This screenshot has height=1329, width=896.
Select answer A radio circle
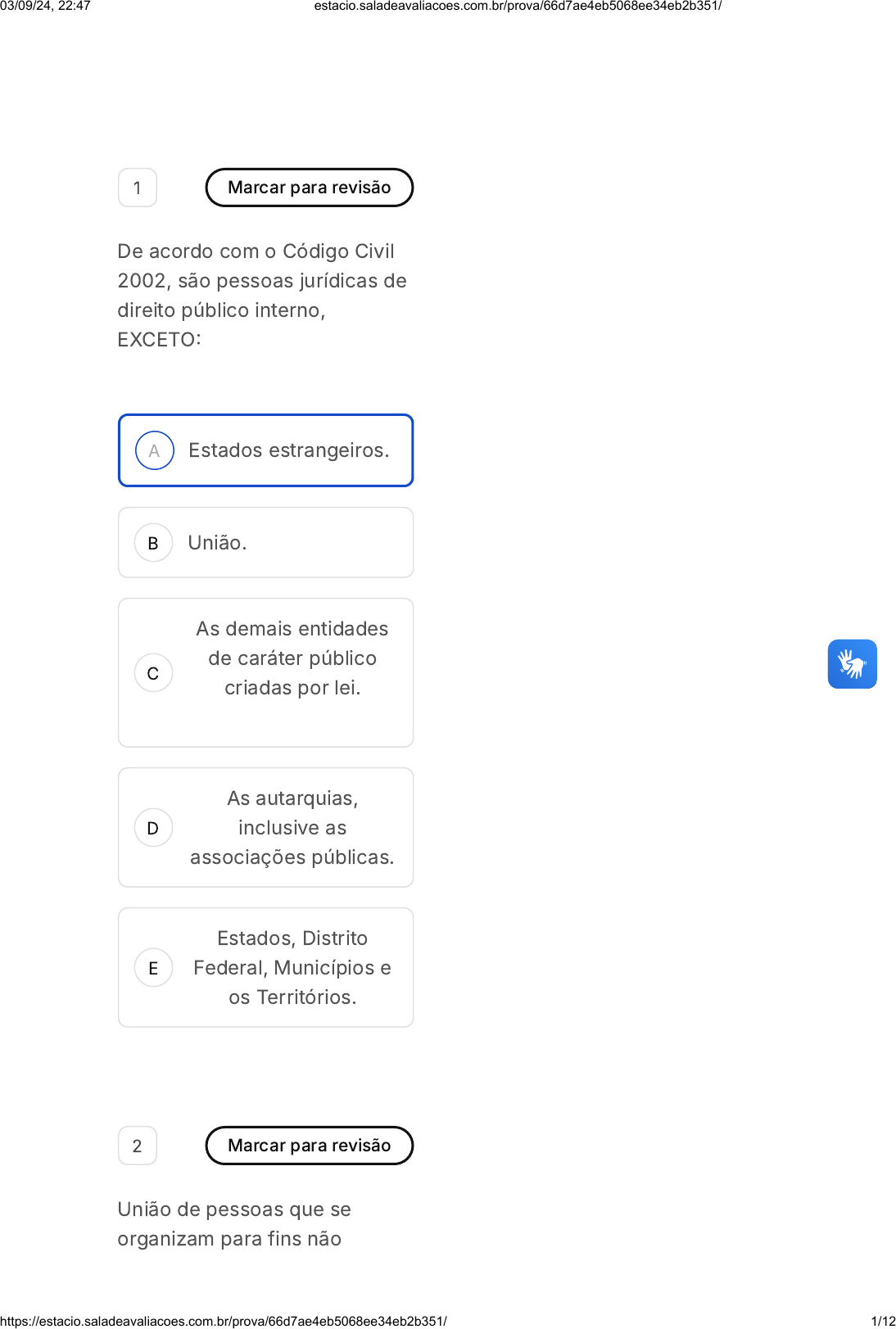[x=154, y=450]
